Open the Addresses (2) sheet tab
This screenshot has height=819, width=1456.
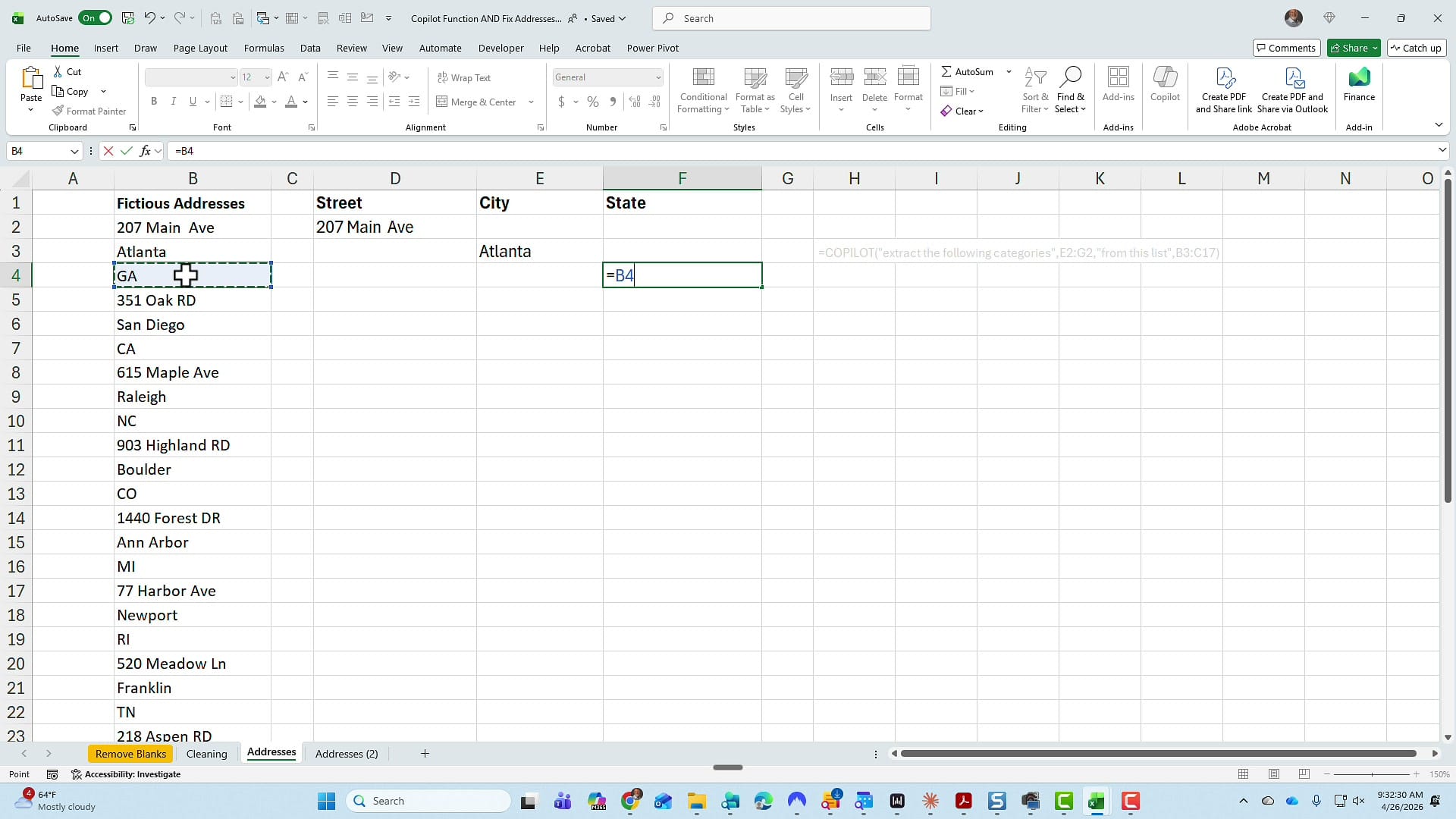tap(347, 753)
